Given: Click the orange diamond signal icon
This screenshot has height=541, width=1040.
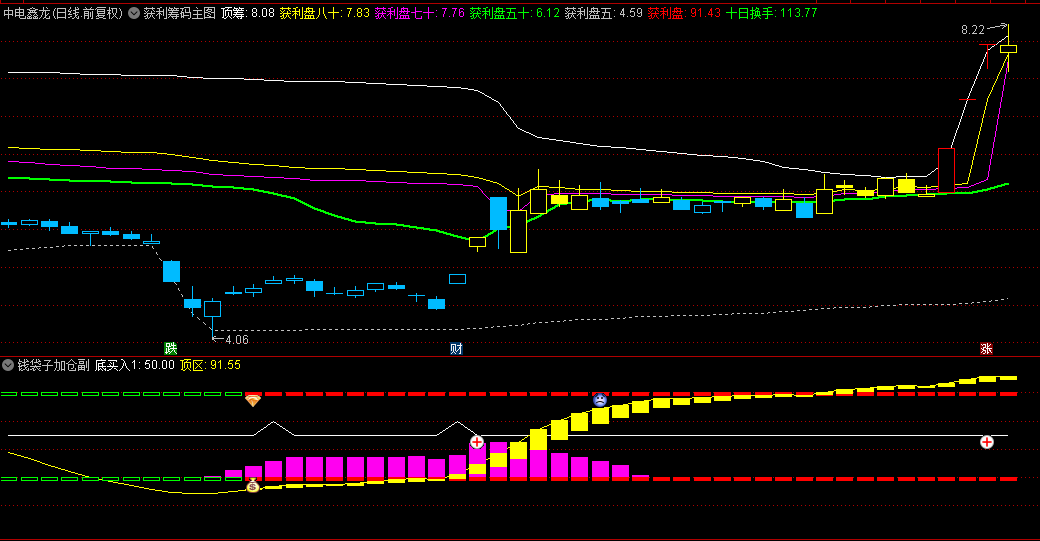Looking at the screenshot, I should (253, 400).
